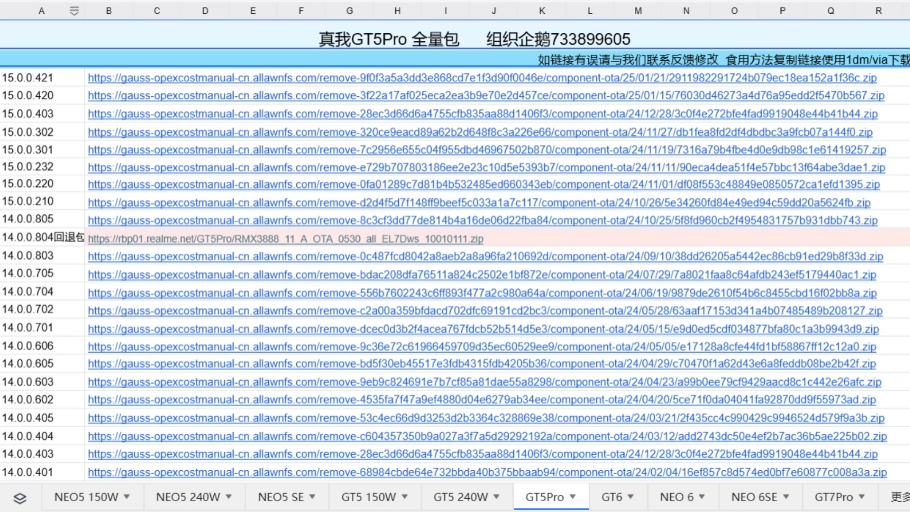Open the download link for version 14.0.0.705

tap(482, 275)
